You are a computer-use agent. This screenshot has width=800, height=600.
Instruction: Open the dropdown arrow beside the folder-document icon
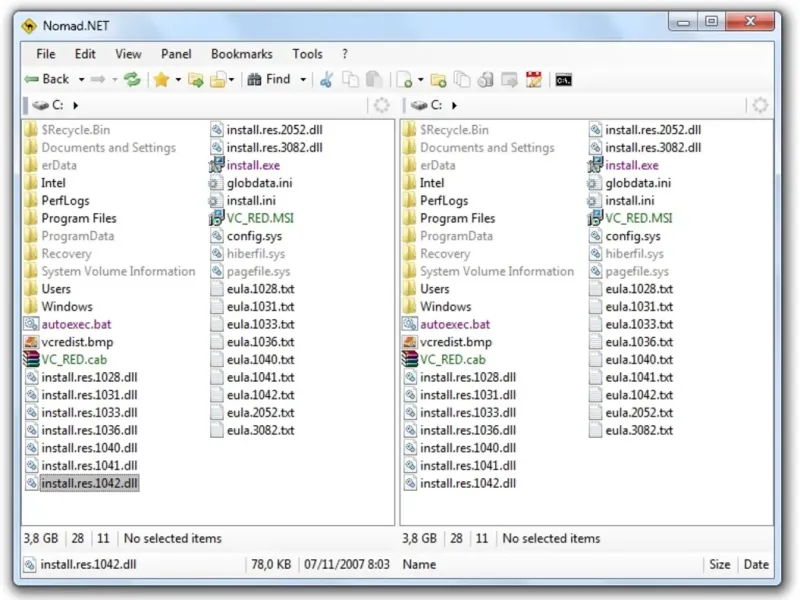(x=232, y=80)
